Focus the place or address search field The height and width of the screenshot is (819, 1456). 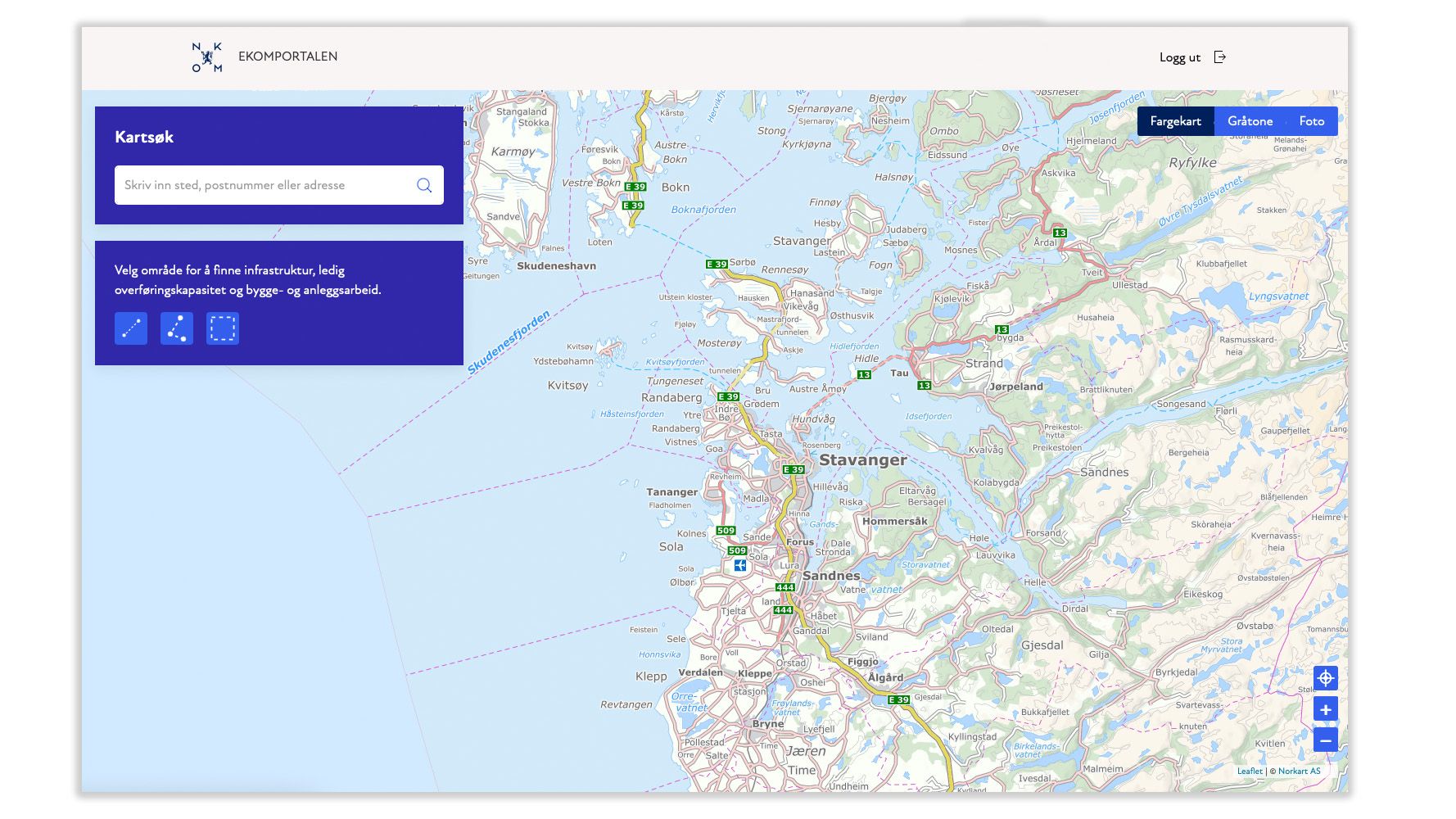click(x=279, y=185)
